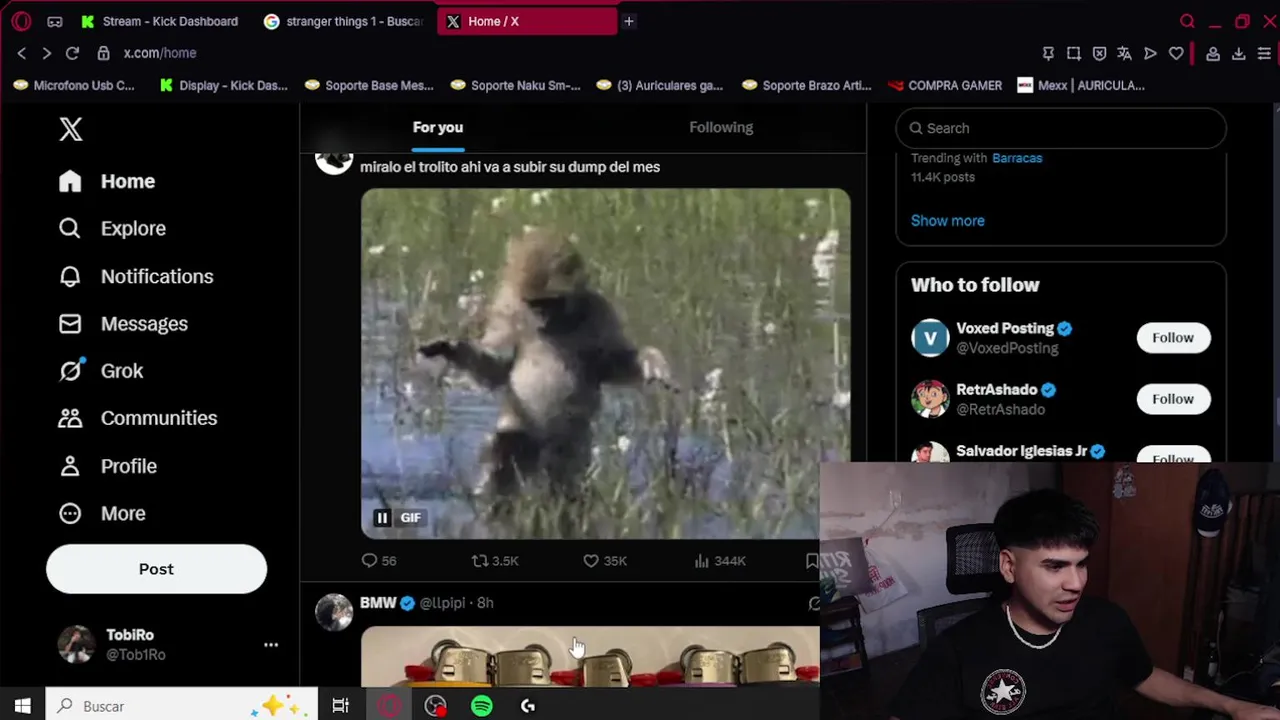Screen dimensions: 1280x720
Task: View analytics for the 344K views
Action: click(x=720, y=561)
